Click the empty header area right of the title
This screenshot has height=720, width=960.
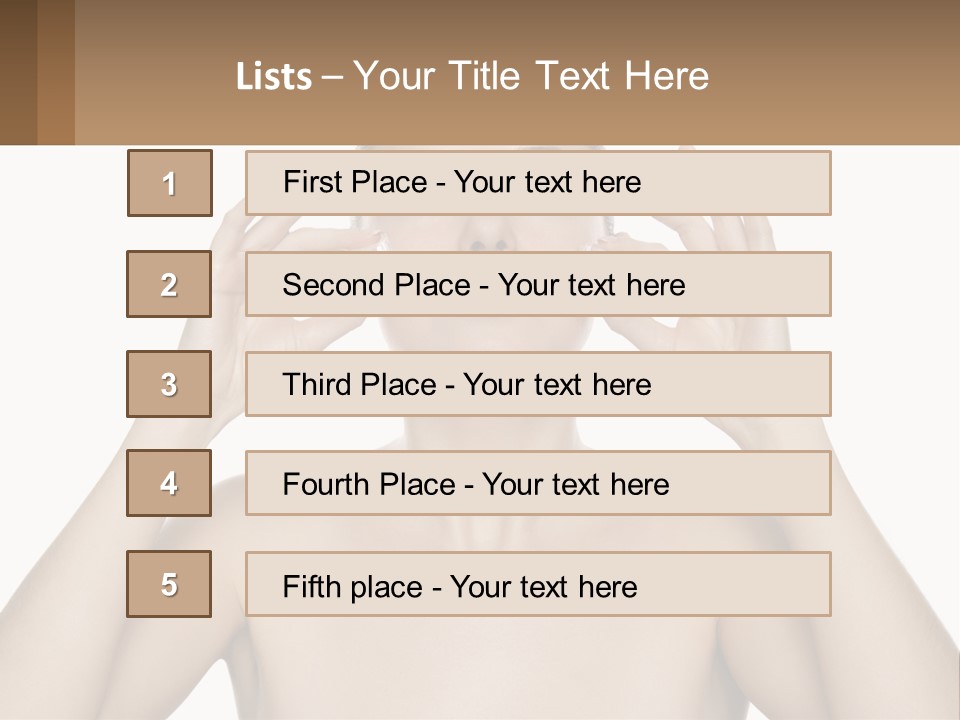coord(840,75)
